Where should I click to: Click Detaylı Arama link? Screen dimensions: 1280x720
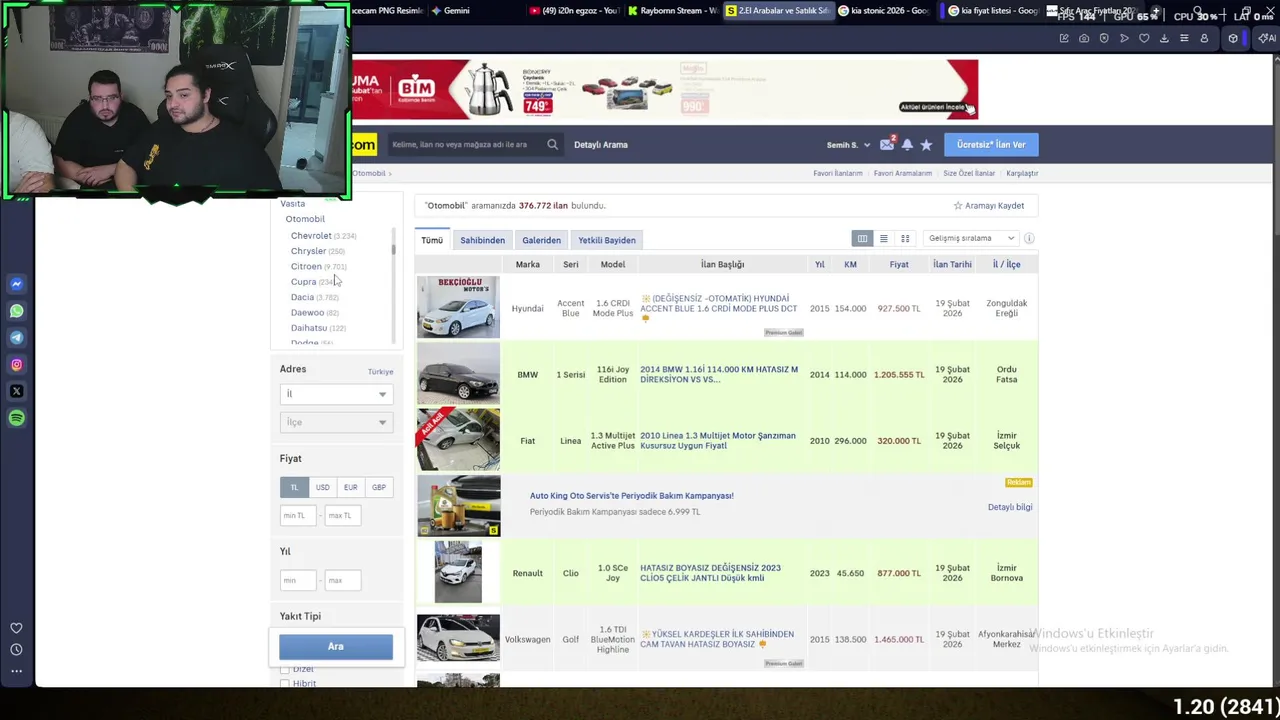tap(601, 145)
